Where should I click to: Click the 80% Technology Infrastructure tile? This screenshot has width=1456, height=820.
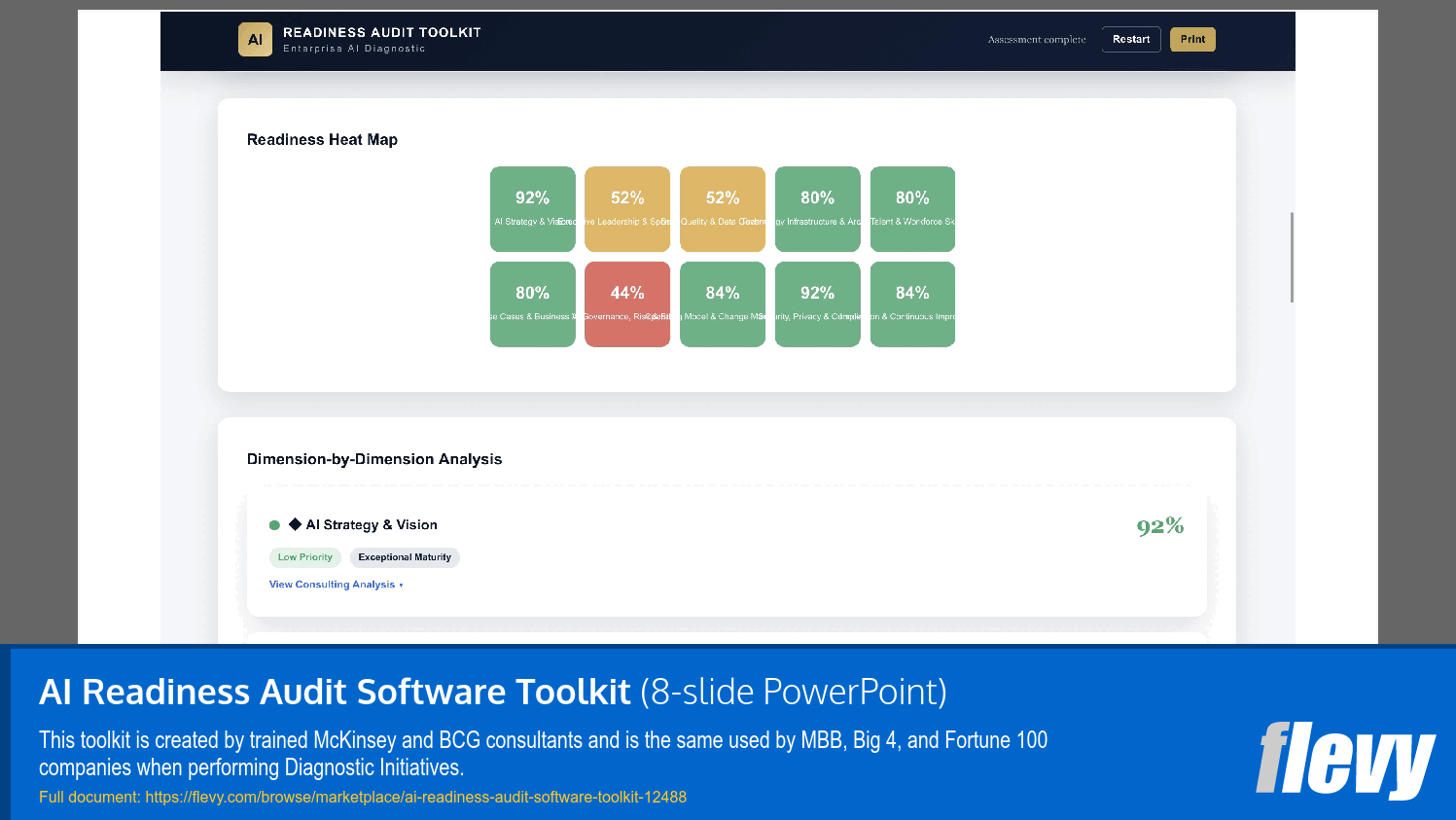tap(818, 209)
